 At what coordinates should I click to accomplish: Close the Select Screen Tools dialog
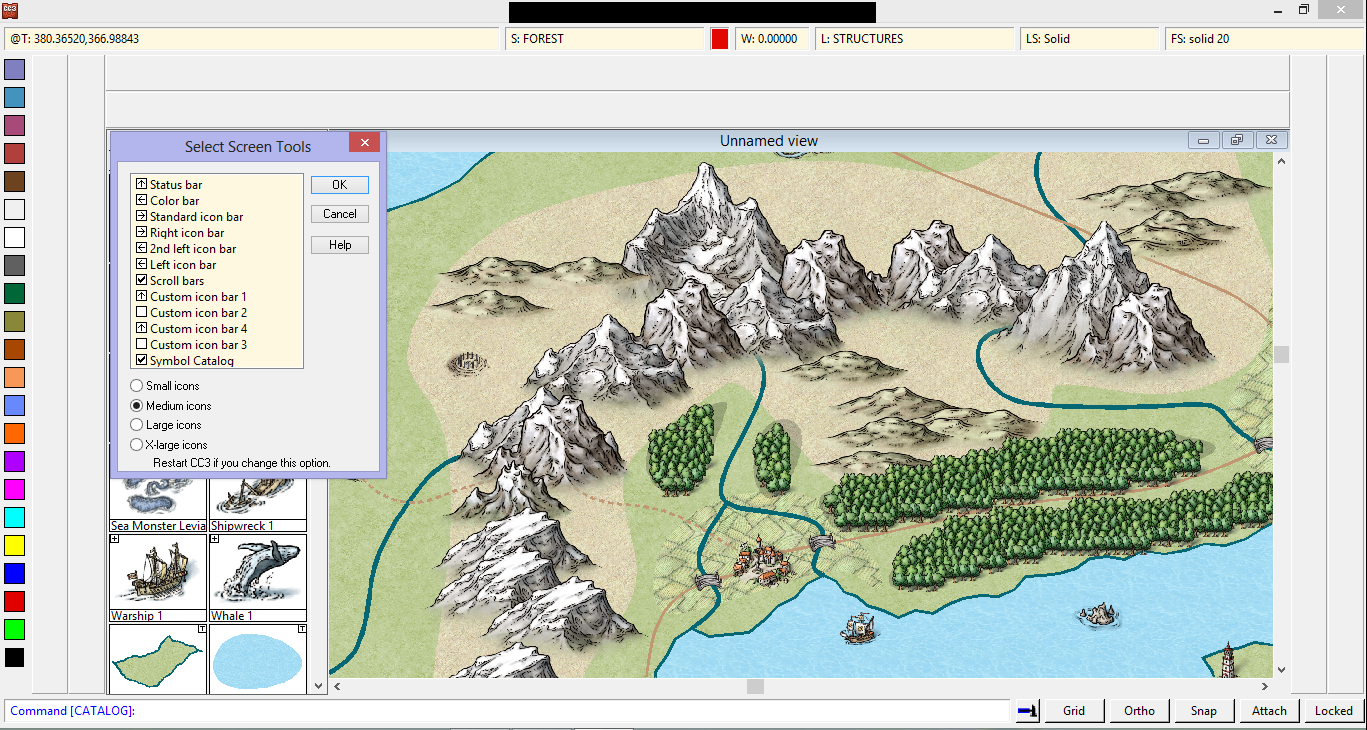point(364,143)
